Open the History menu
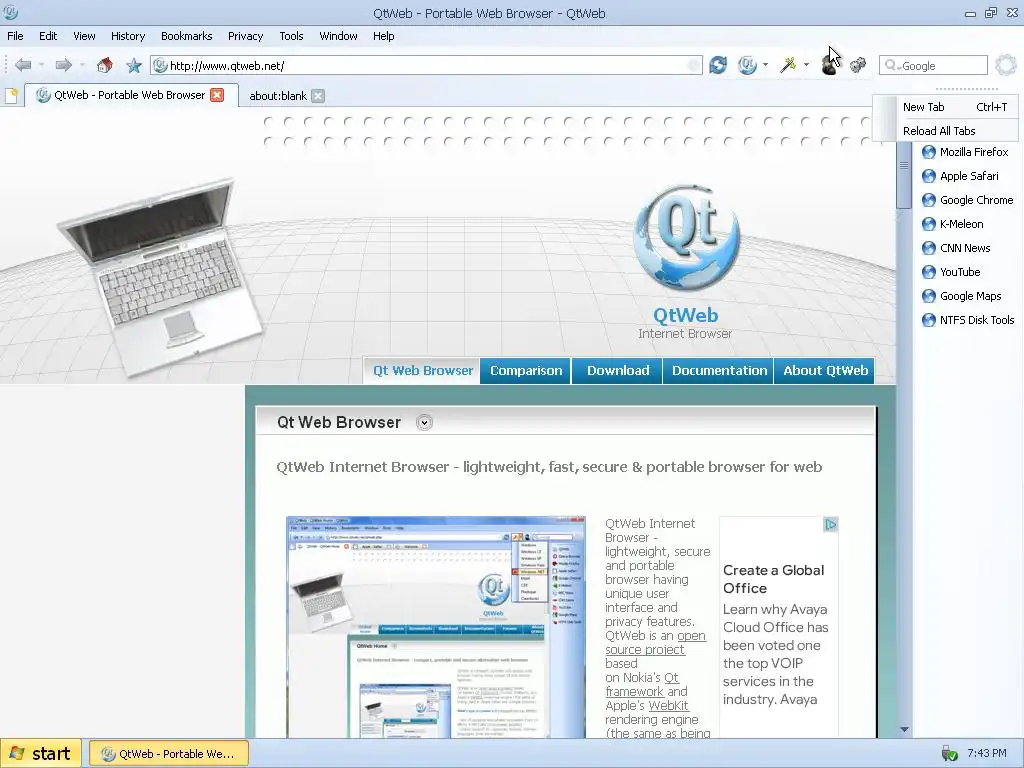This screenshot has height=768, width=1024. 128,36
